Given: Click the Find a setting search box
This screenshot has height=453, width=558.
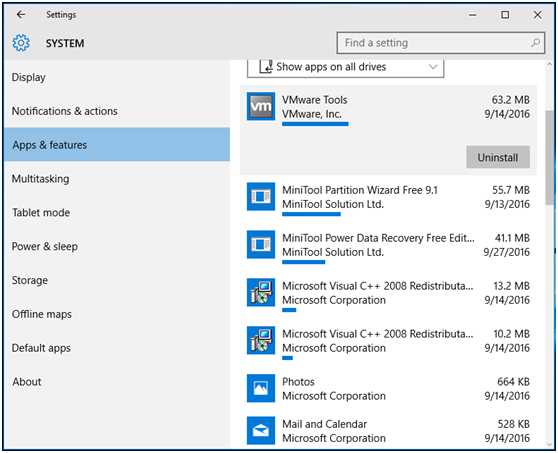Looking at the screenshot, I should tap(441, 43).
